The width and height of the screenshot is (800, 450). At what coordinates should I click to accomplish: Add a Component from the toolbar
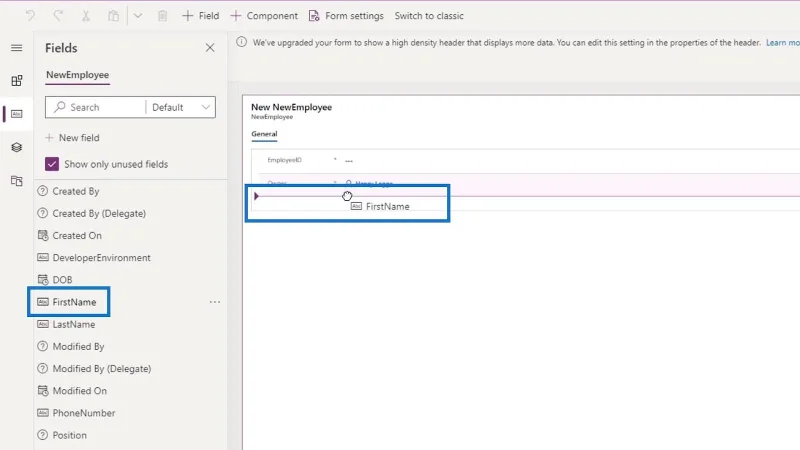[x=264, y=16]
